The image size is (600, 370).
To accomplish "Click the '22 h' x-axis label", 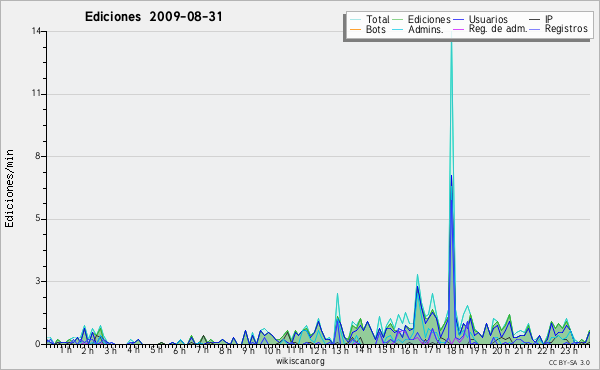I will [x=546, y=350].
